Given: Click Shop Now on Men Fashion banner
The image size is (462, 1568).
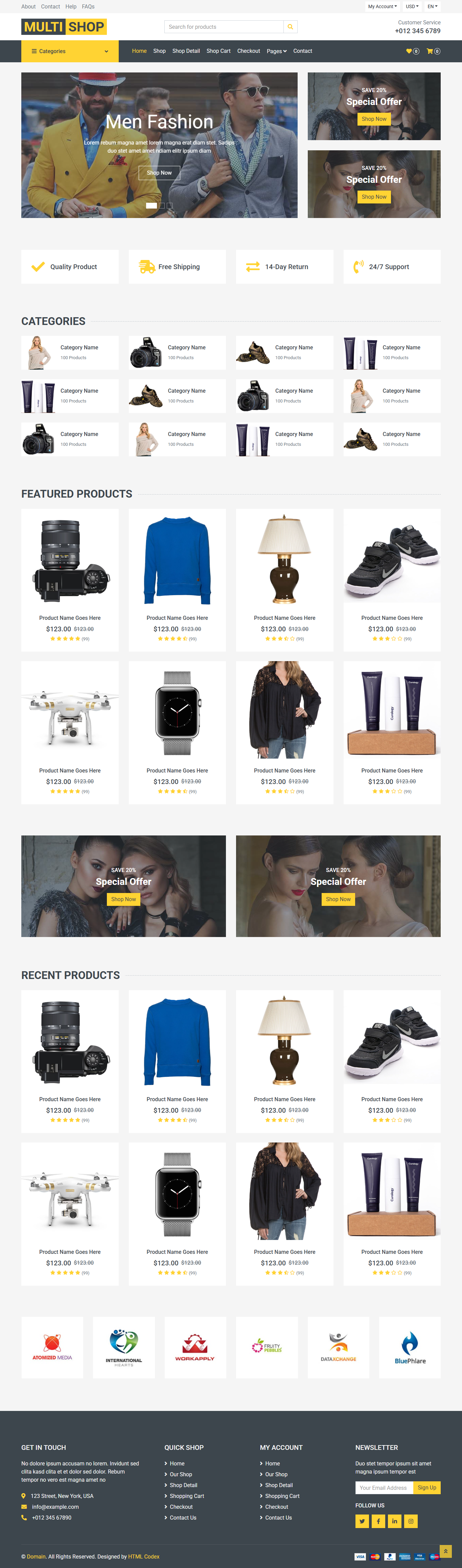Looking at the screenshot, I should [x=159, y=173].
